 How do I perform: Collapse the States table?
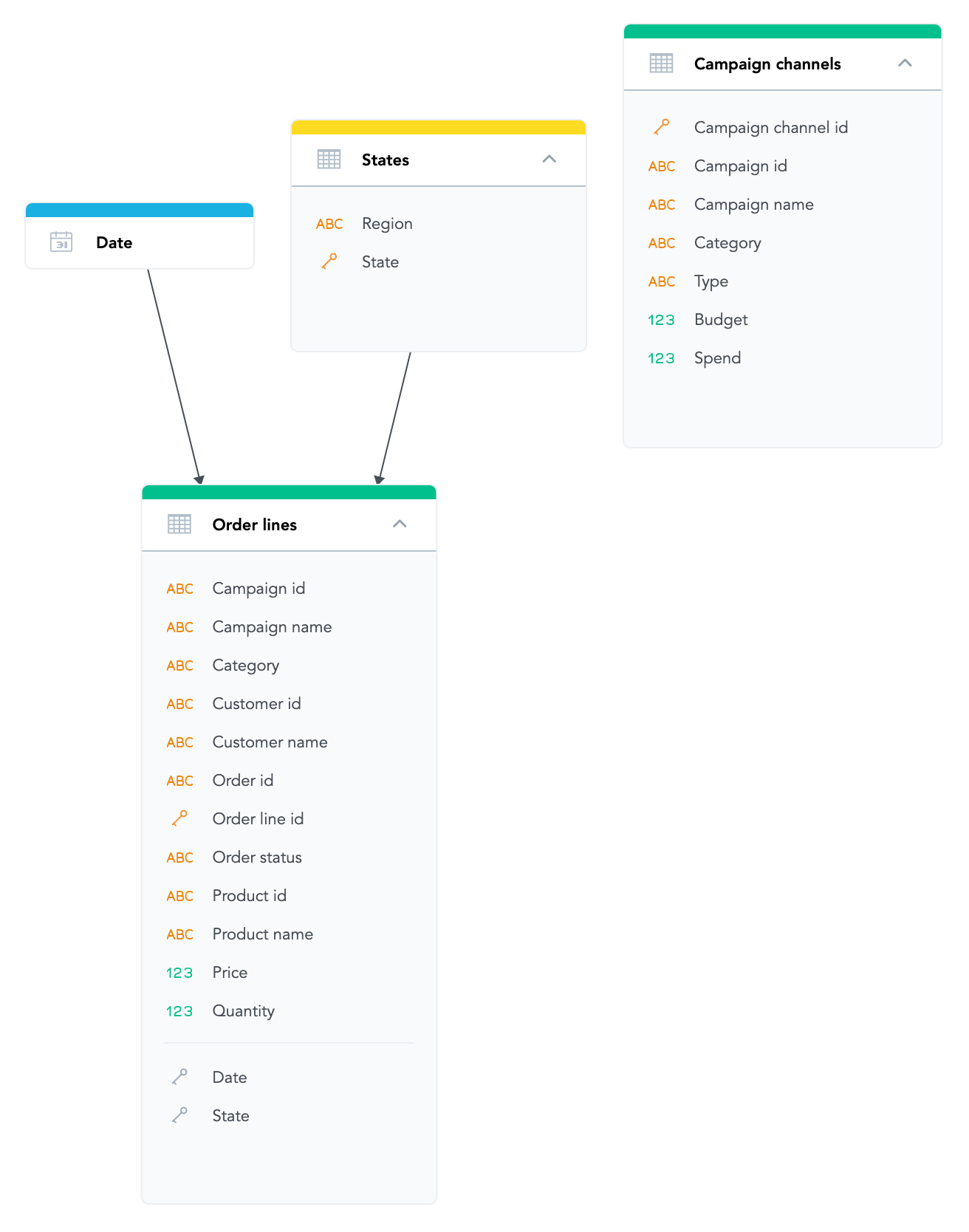(549, 159)
